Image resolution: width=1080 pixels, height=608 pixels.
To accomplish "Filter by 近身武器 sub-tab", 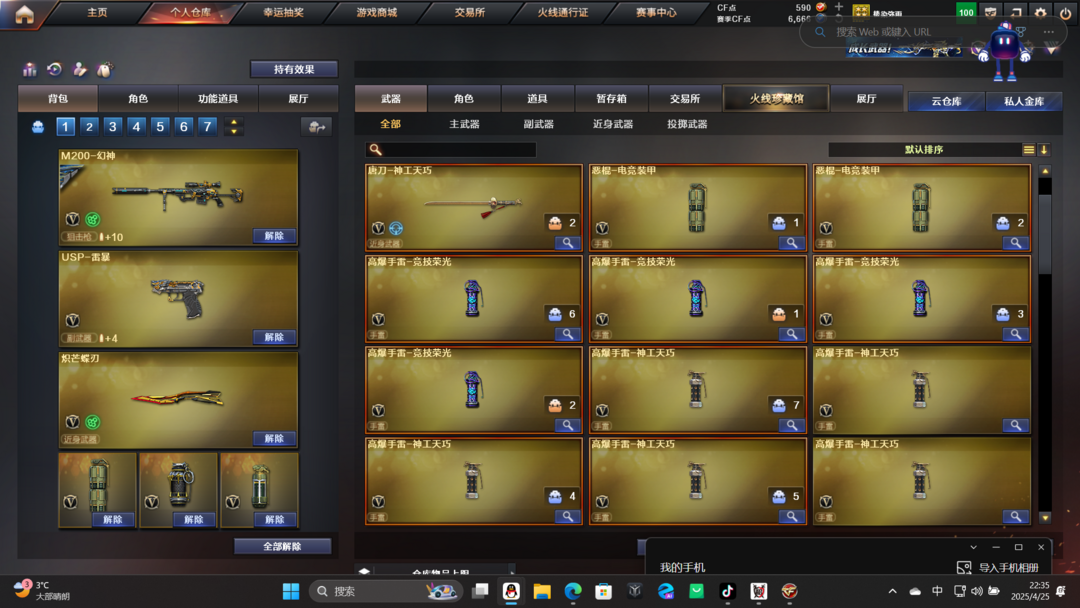I will click(612, 124).
